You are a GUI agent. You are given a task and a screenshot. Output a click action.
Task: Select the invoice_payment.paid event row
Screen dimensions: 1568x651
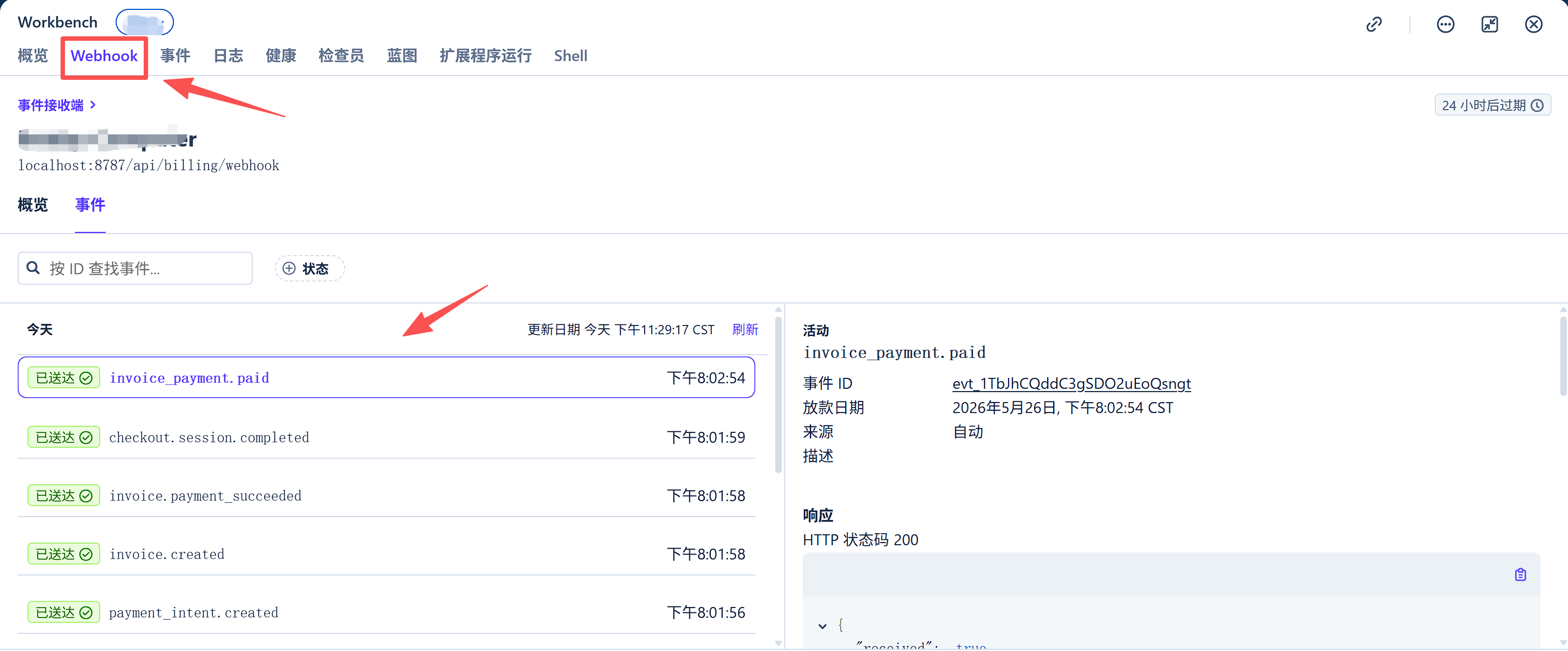point(386,378)
